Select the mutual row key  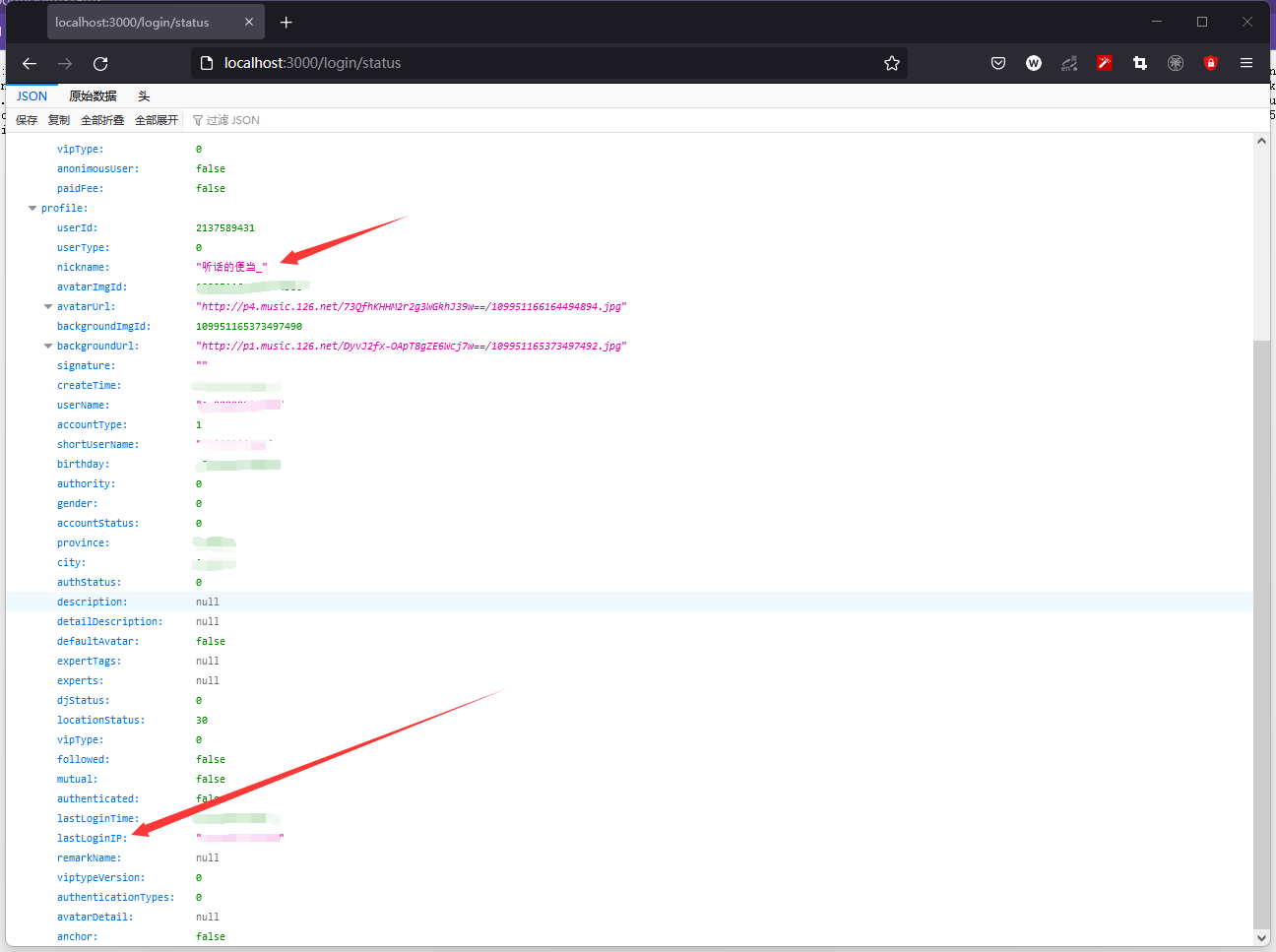pos(78,780)
